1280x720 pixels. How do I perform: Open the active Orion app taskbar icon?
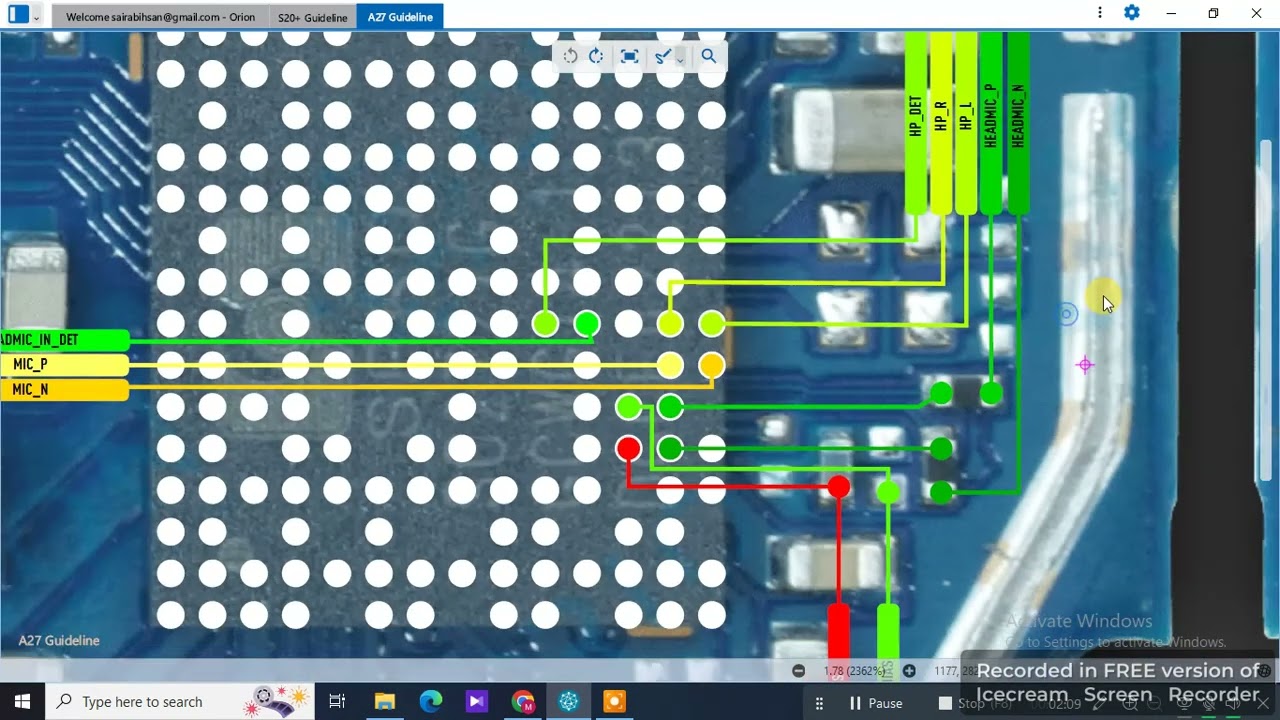coord(569,702)
